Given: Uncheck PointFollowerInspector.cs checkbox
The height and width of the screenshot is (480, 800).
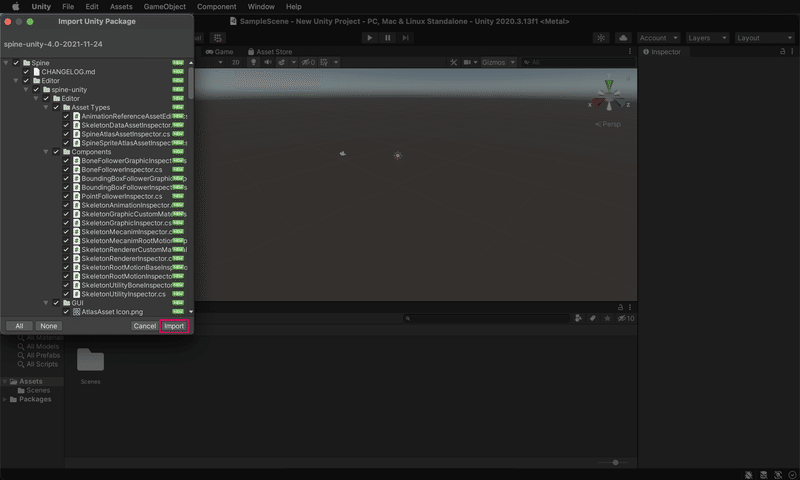Looking at the screenshot, I should pyautogui.click(x=66, y=196).
